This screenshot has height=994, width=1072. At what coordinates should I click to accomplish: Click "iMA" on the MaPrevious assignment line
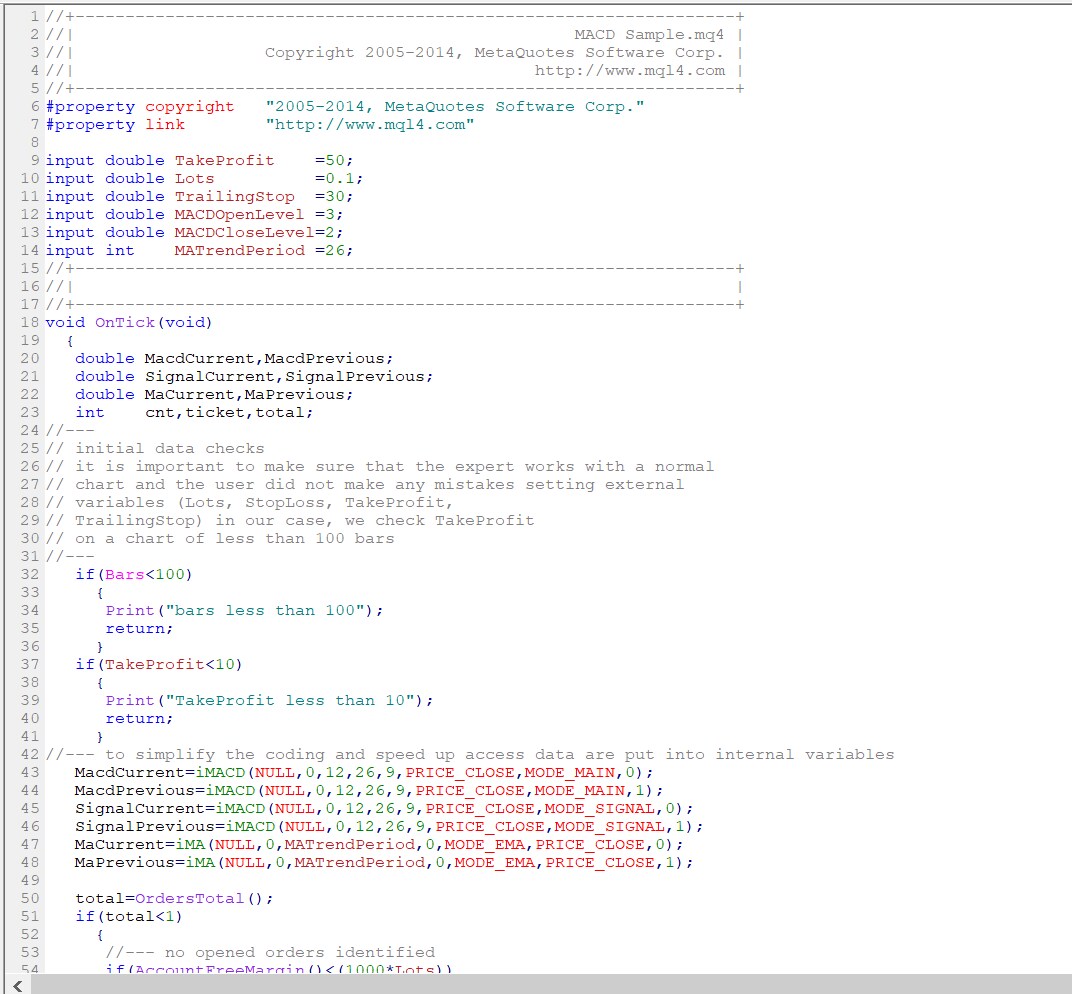200,862
